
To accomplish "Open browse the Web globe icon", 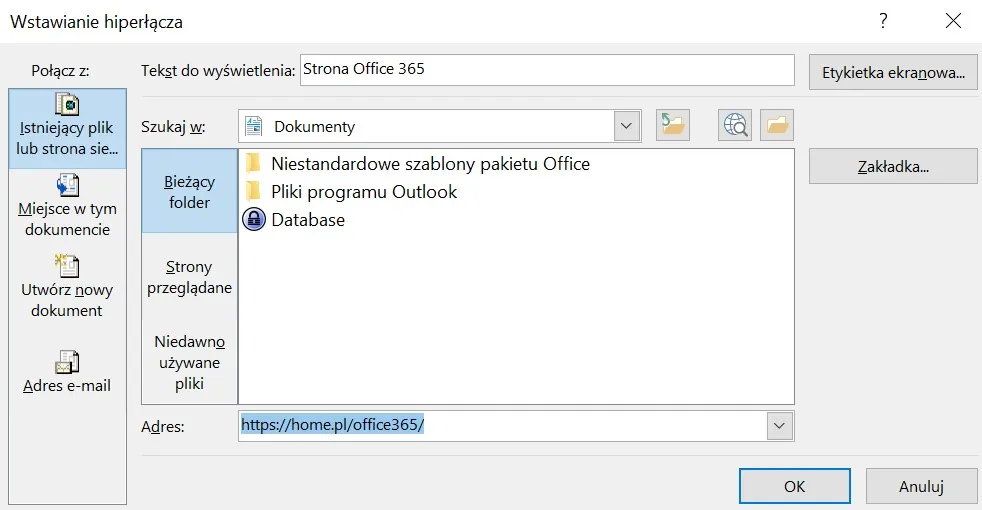I will [x=735, y=125].
